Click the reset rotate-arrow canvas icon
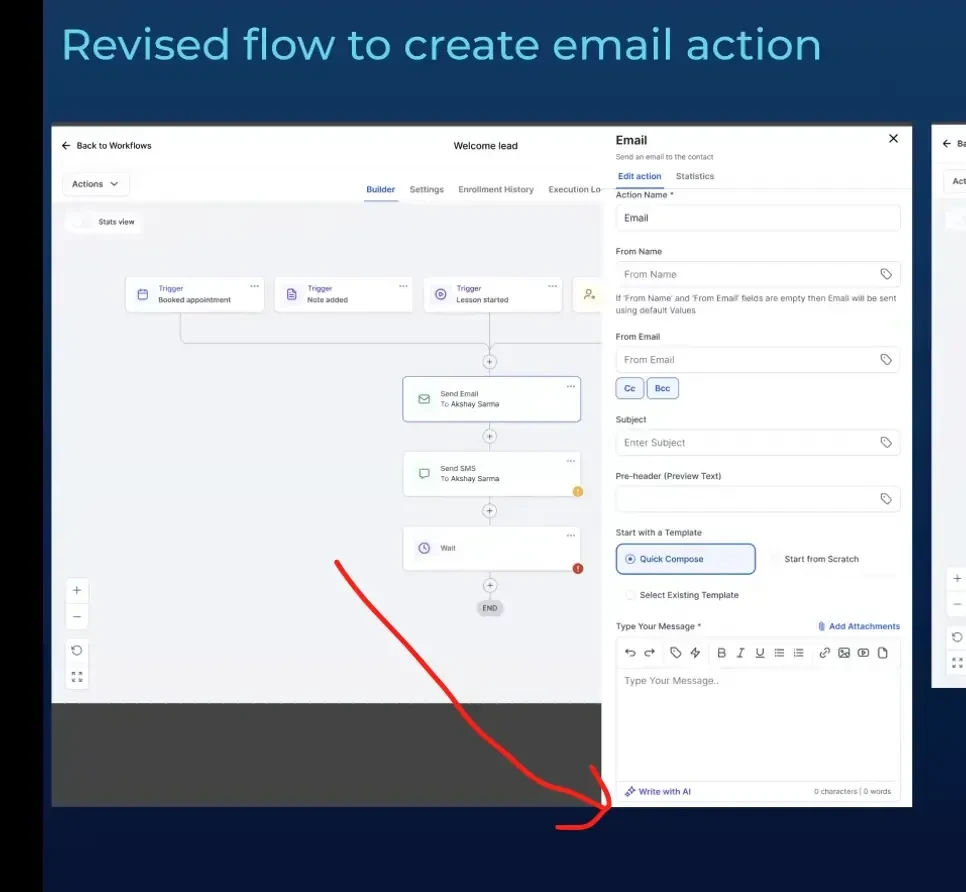Screen dimensions: 966x892 pos(77,651)
